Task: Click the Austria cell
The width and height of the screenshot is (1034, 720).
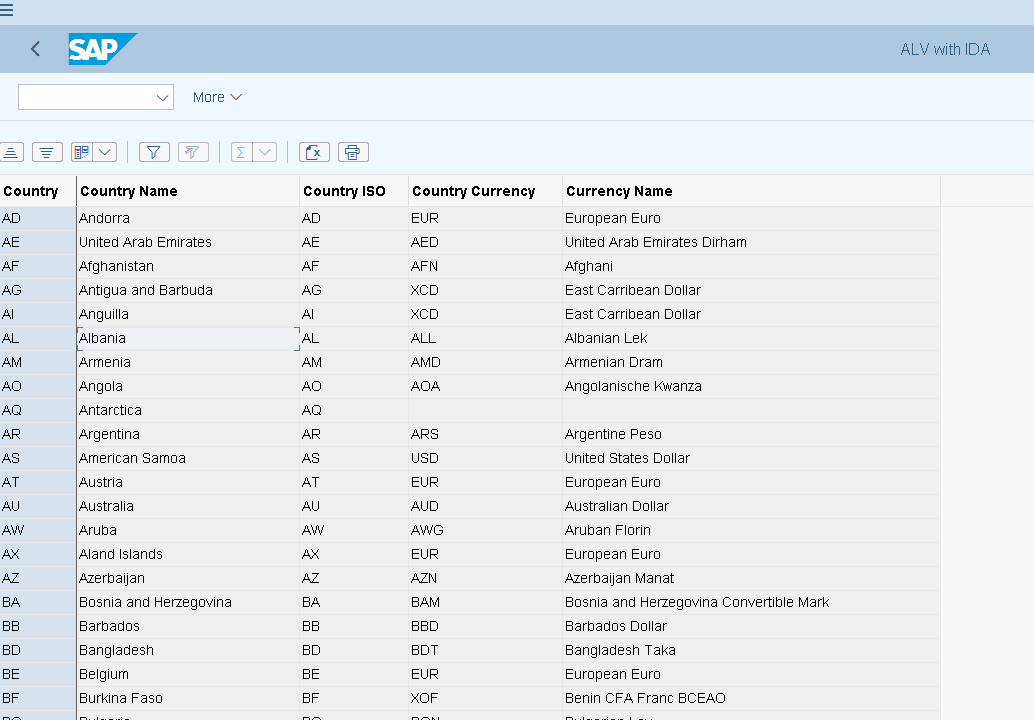Action: click(188, 483)
